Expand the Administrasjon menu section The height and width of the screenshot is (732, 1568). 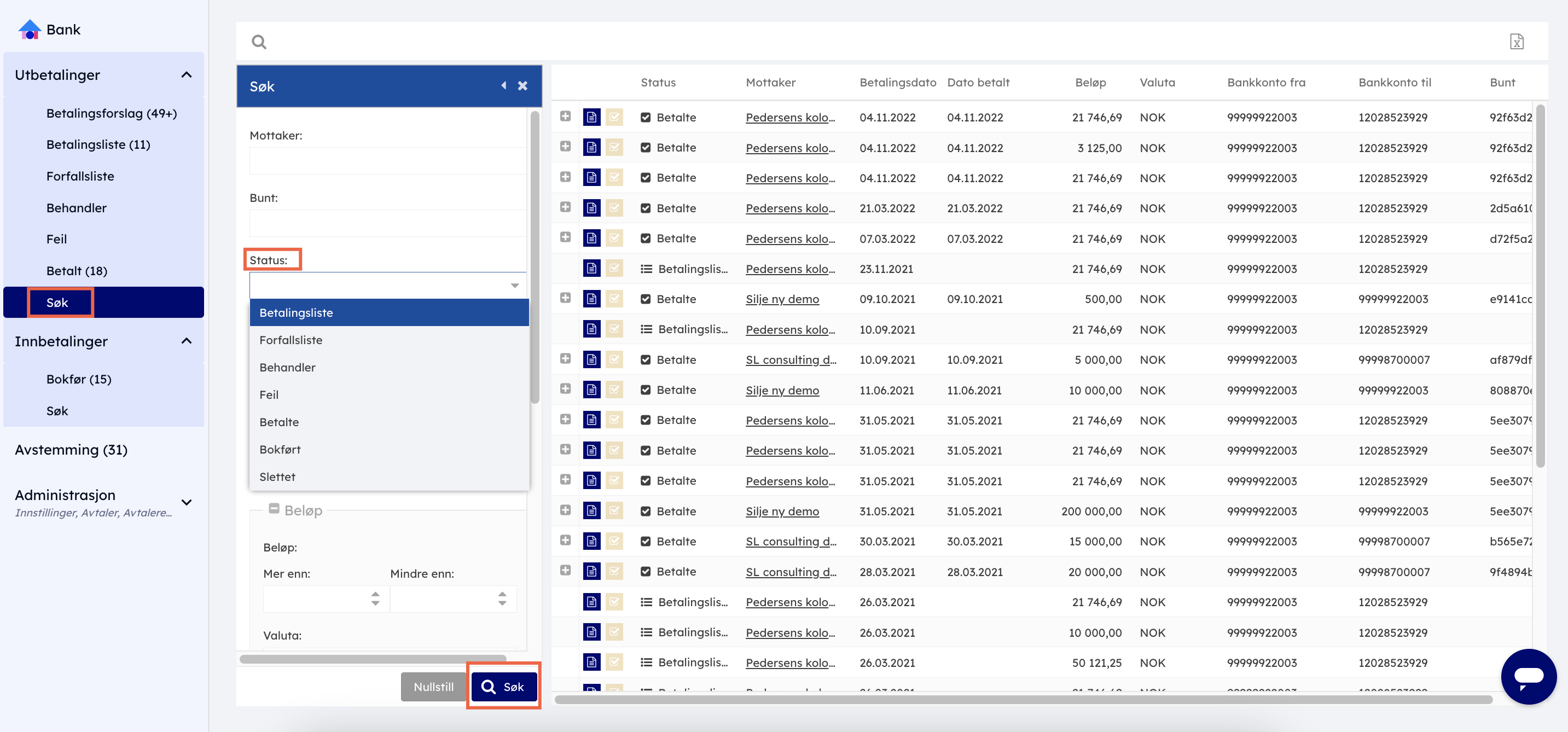tap(187, 502)
